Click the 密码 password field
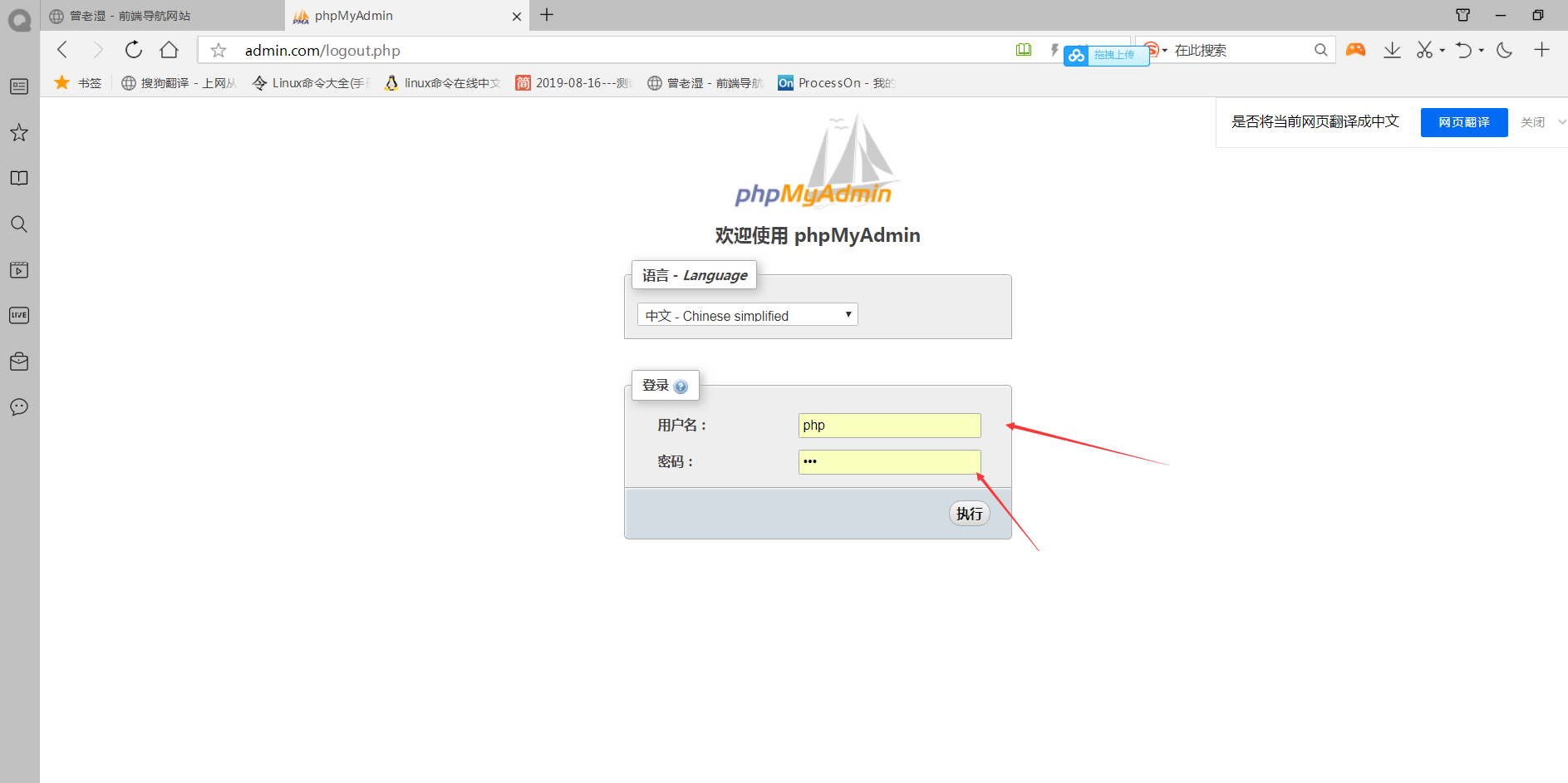Screen dimensions: 1568x783 click(x=889, y=461)
